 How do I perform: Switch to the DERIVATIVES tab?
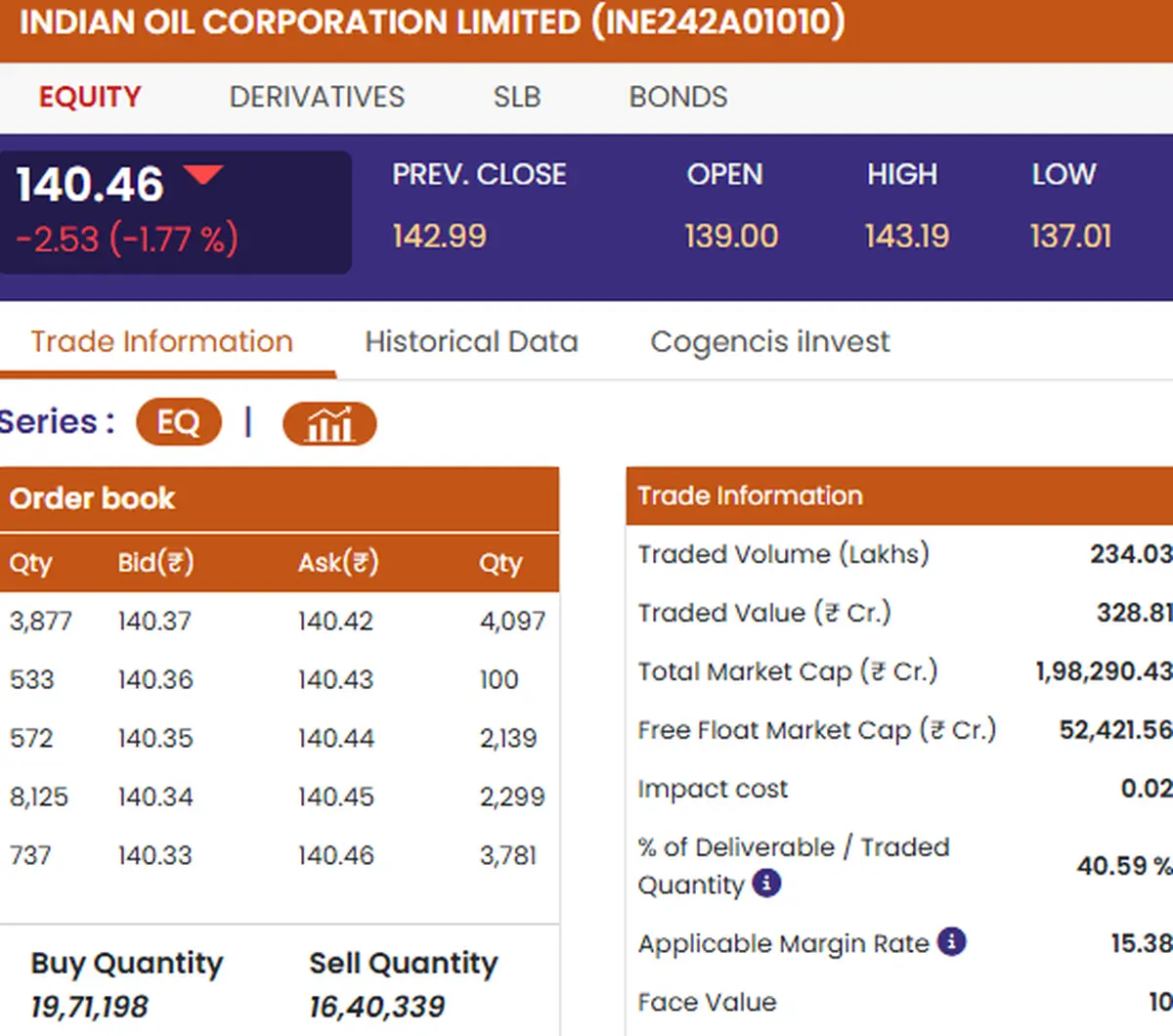317,97
